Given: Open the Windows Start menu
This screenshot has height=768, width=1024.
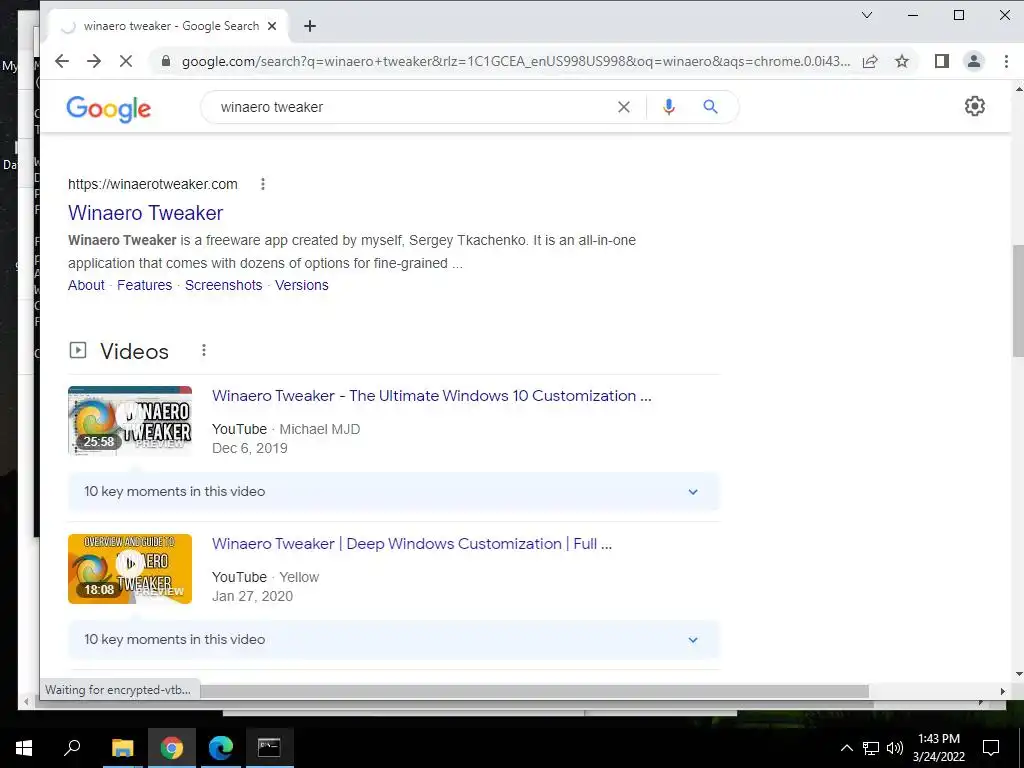Looking at the screenshot, I should tap(24, 748).
